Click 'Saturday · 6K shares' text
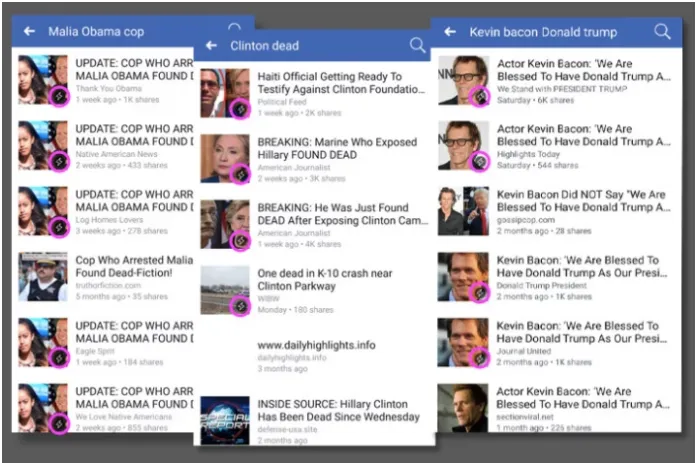The image size is (696, 463). coord(535,100)
